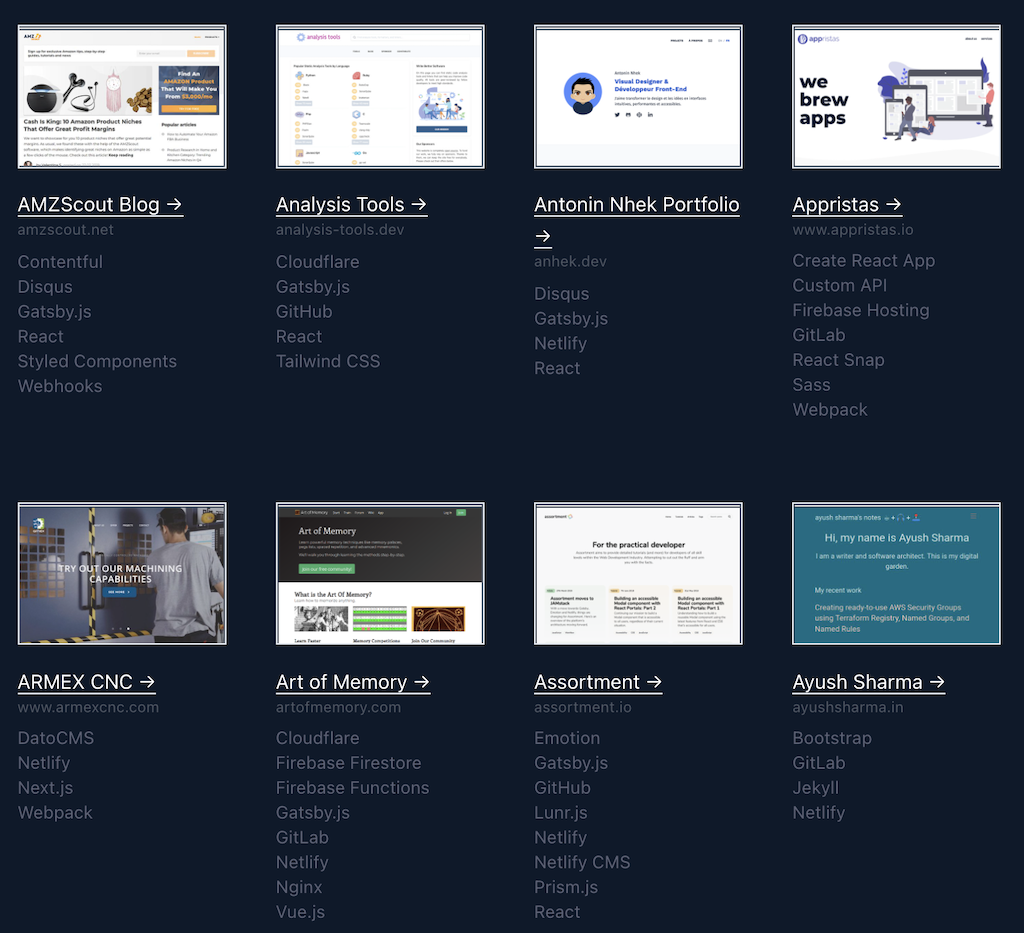
Task: Click the arrow next to Assortment
Action: 655,682
